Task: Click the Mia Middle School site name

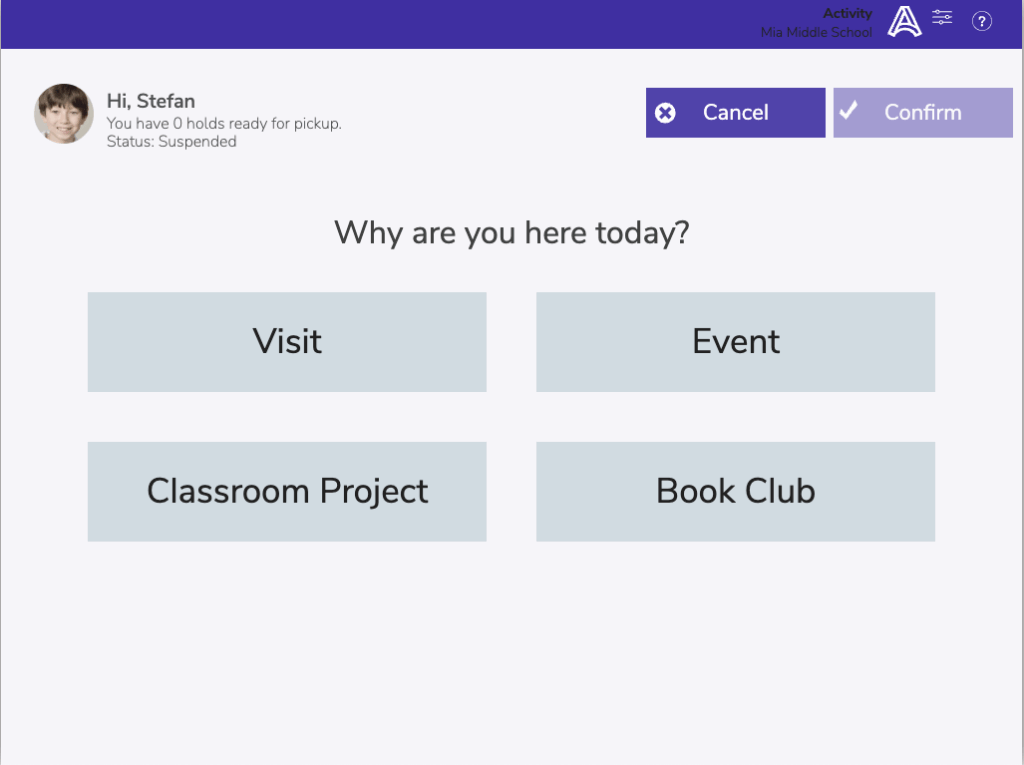Action: tap(816, 32)
